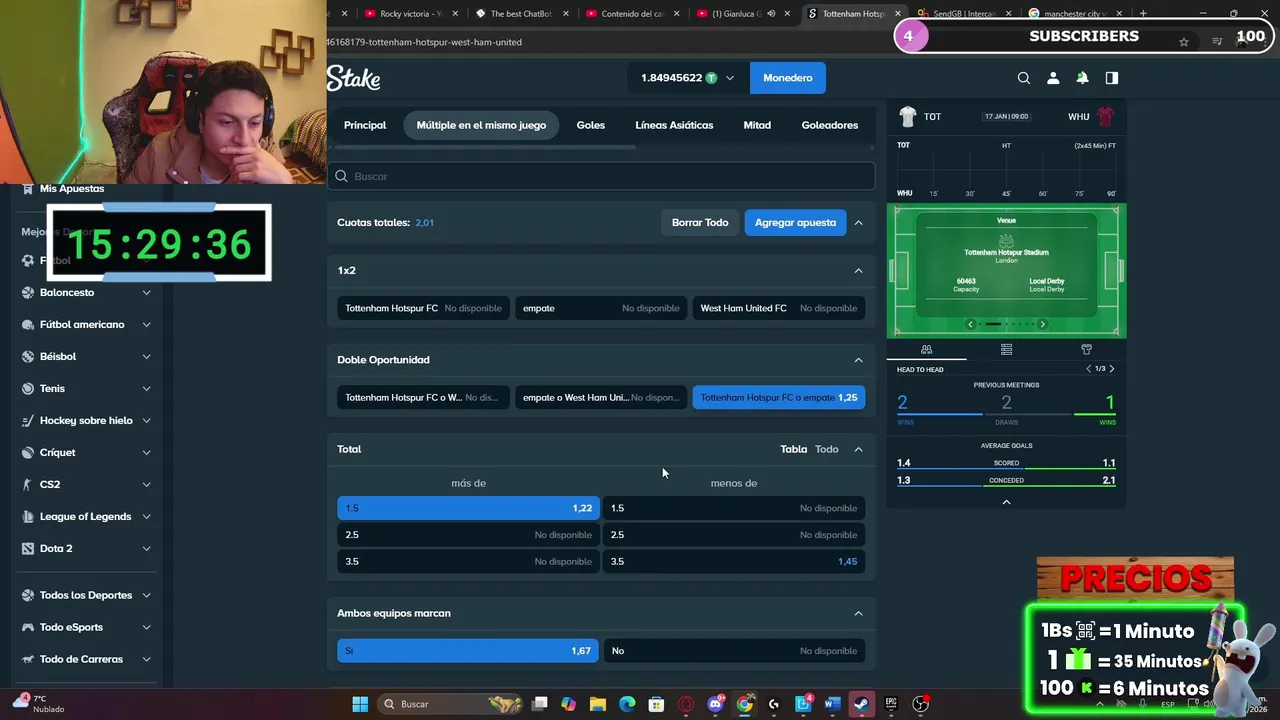Deselect 'más de 1.5' odds 1,22
This screenshot has height=720, width=1280.
pos(468,508)
